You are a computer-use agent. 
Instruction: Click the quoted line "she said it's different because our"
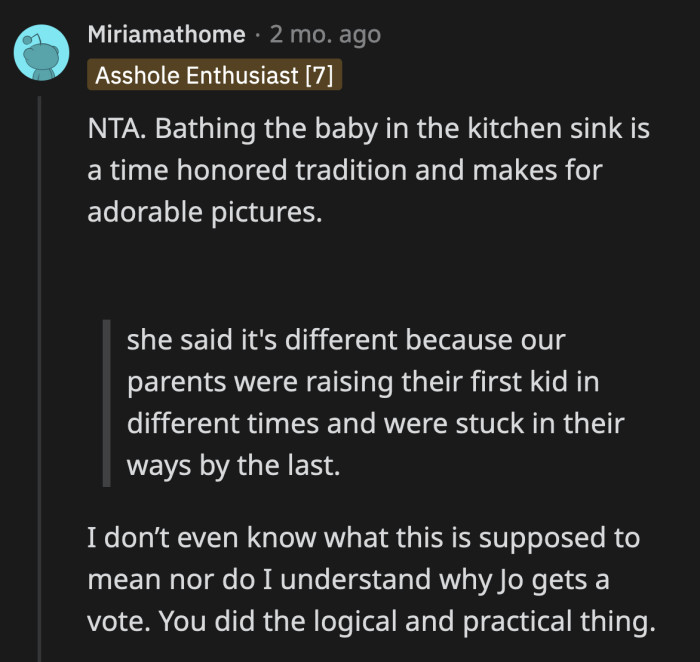(x=346, y=340)
